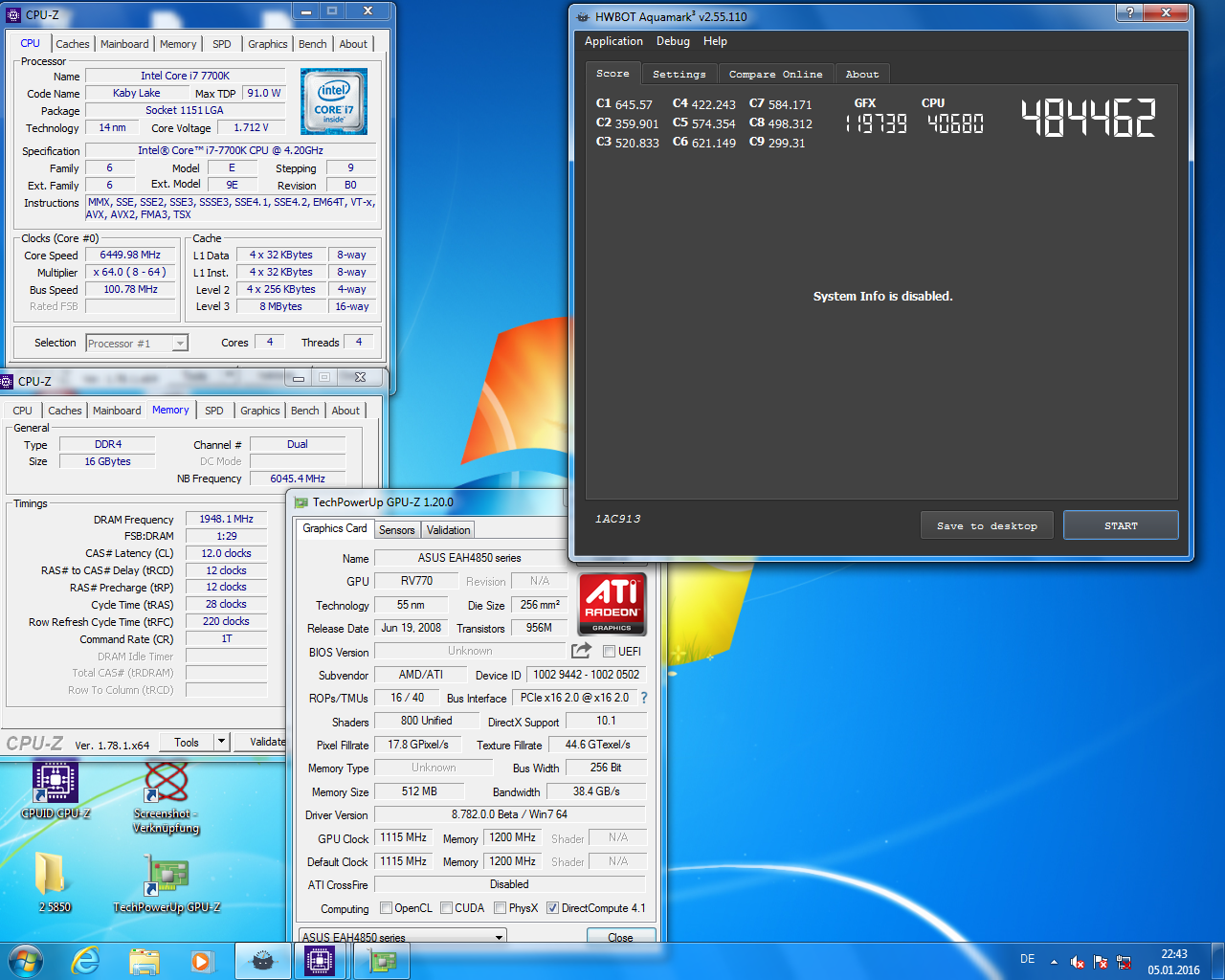The image size is (1225, 980).
Task: Click the DE language indicator
Action: [1027, 959]
